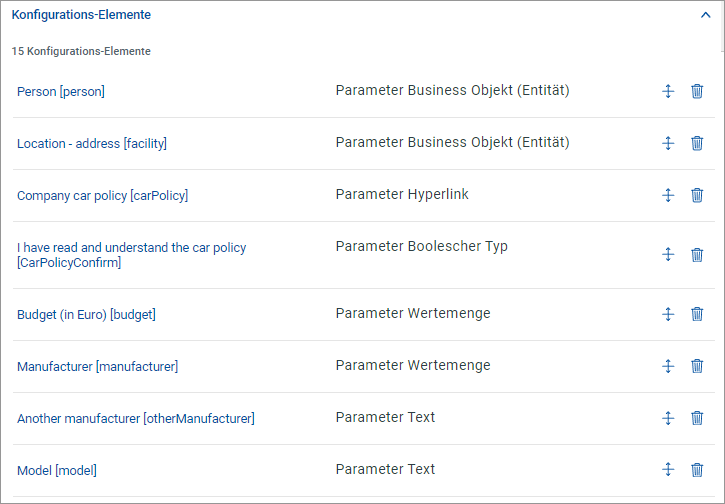Click the Konfigurations-Elemente panel header title
The height and width of the screenshot is (504, 725).
click(81, 15)
